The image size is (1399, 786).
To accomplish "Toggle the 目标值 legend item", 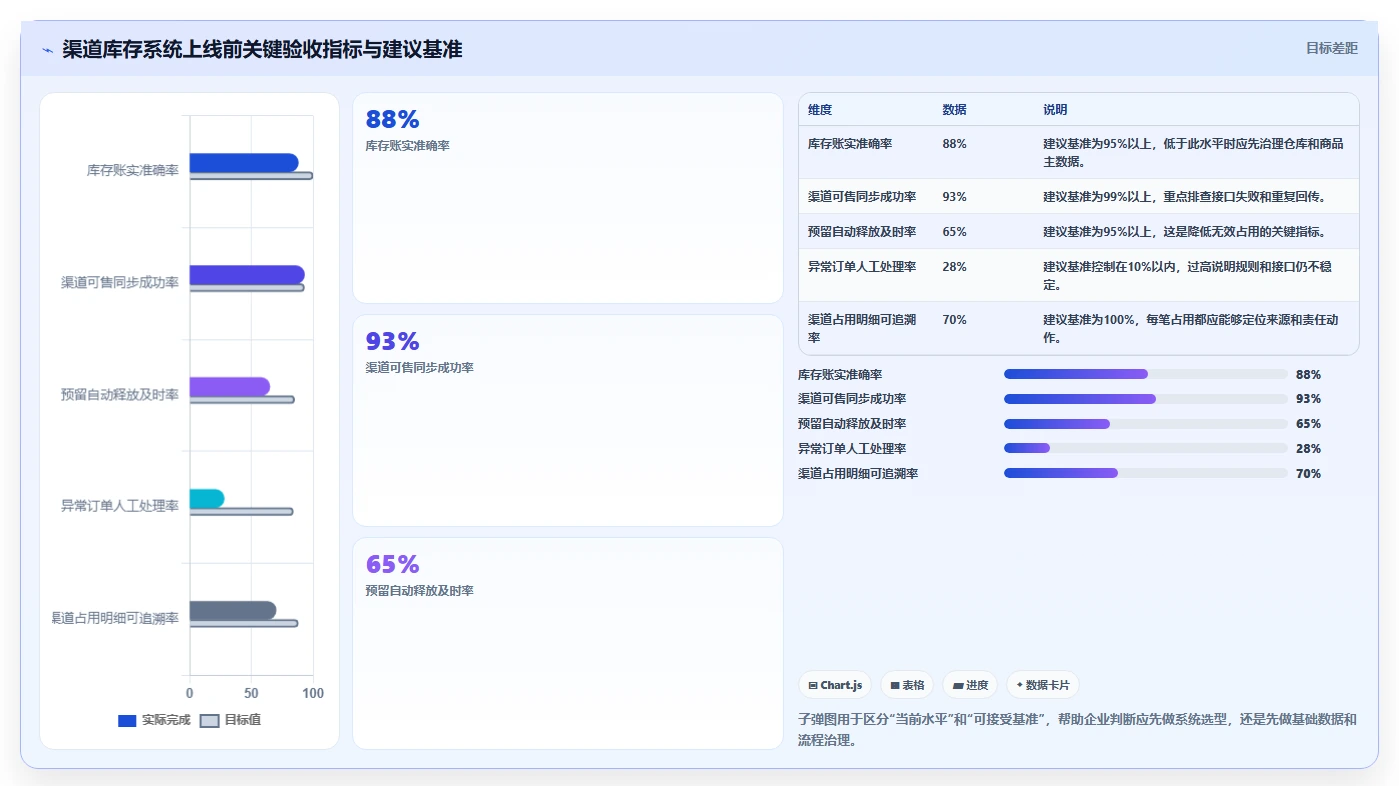I will tap(231, 720).
